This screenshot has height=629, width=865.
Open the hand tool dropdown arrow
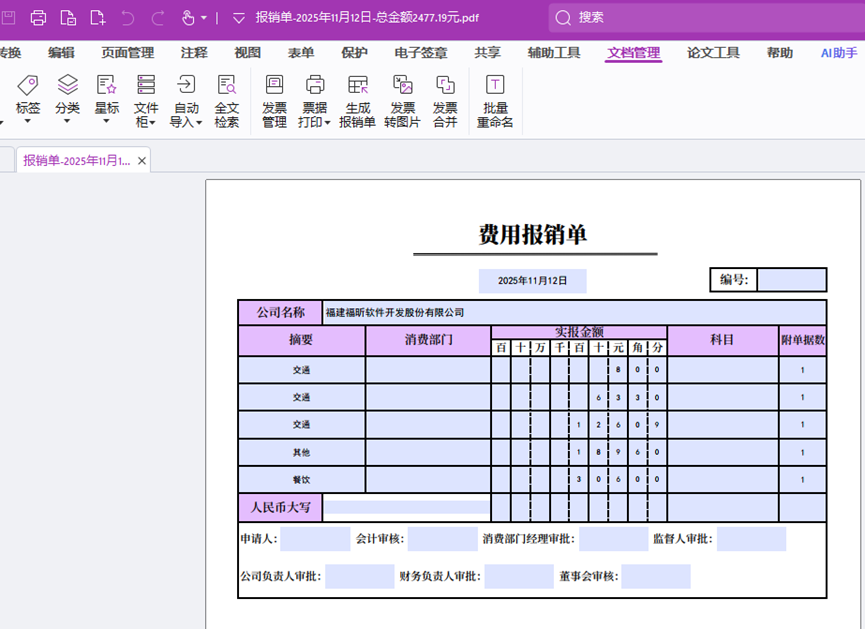204,18
